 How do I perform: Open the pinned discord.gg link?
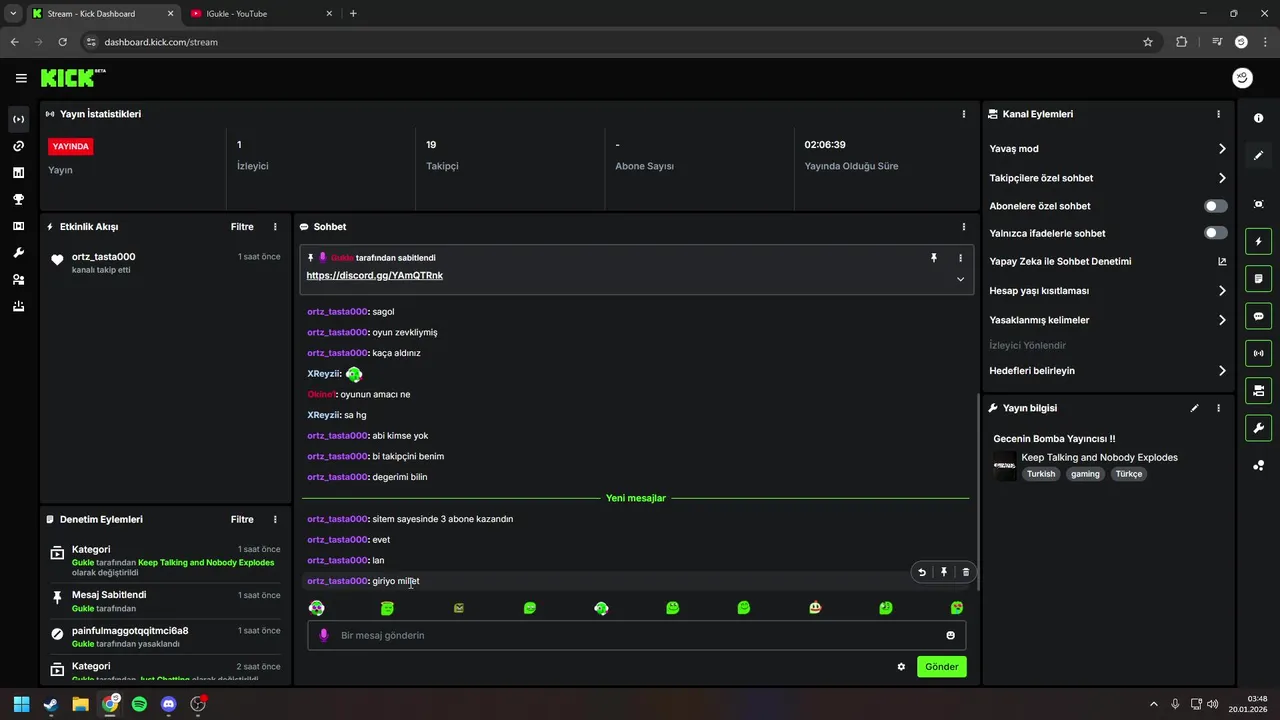click(x=374, y=275)
